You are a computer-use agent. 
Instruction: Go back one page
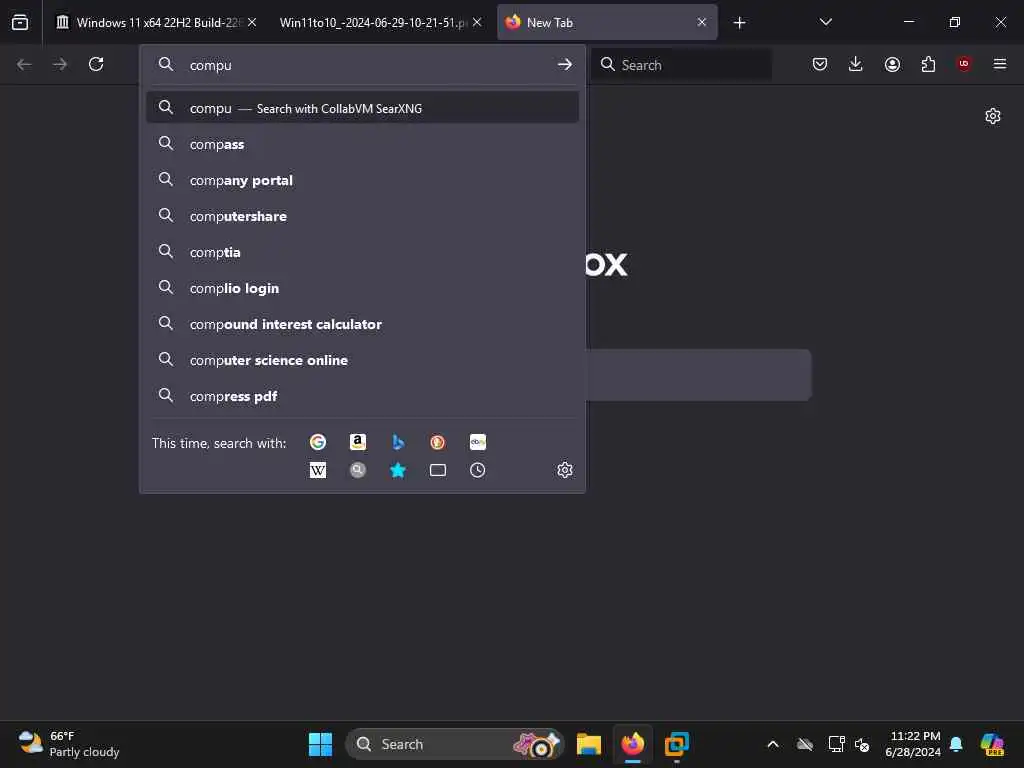(x=24, y=64)
